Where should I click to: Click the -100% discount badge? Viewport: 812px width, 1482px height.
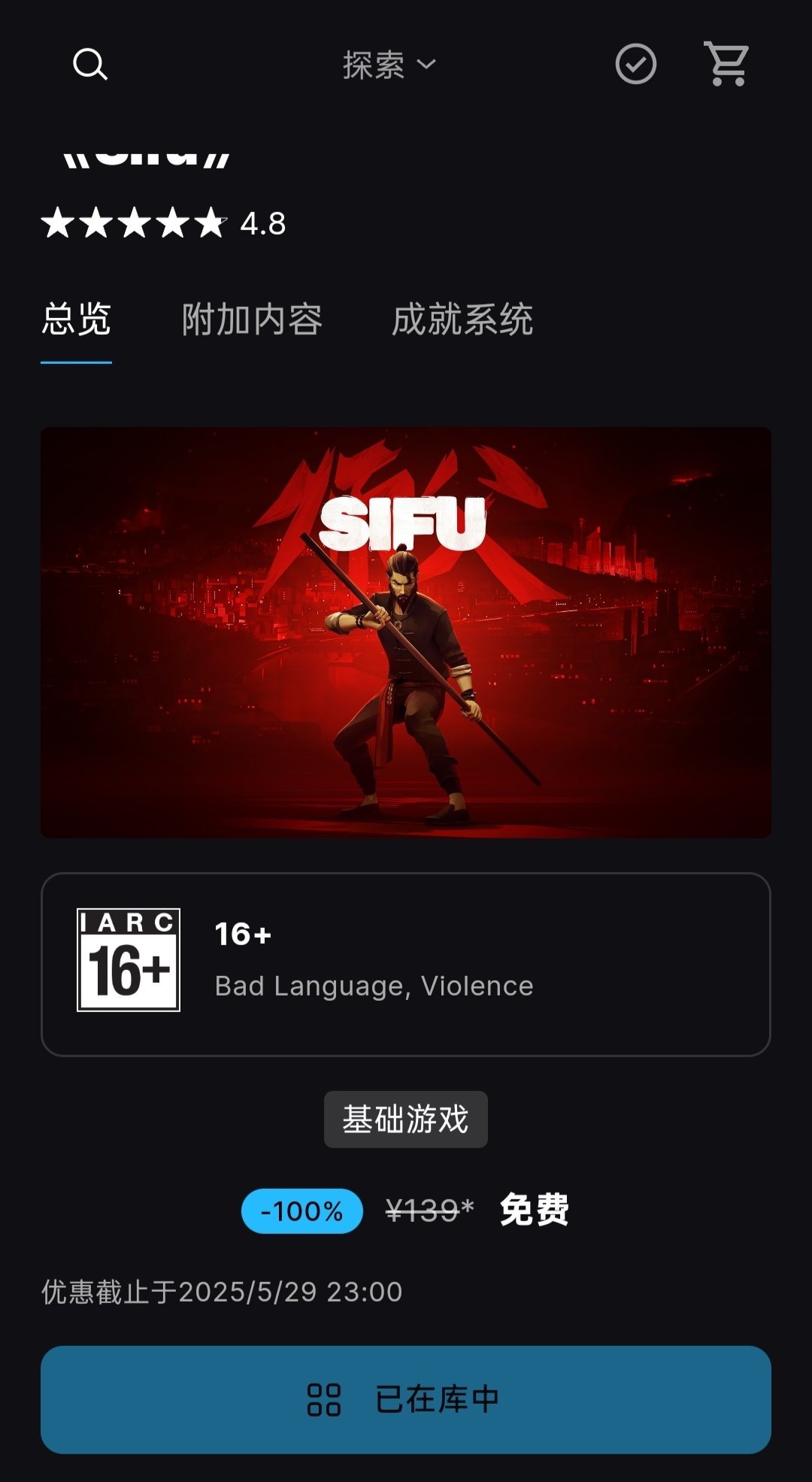tap(302, 1211)
